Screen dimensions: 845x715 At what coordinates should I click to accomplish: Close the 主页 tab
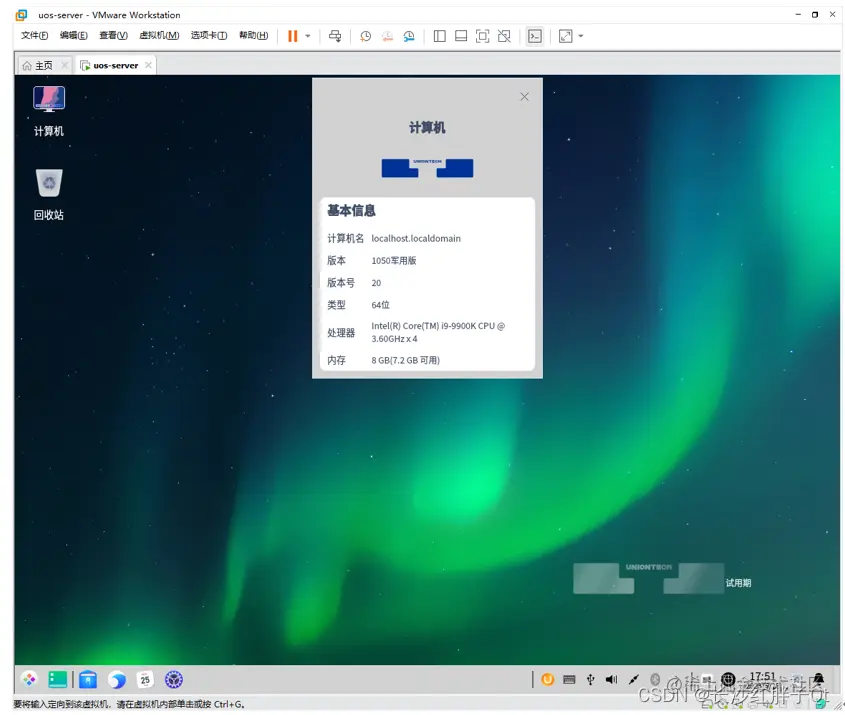coord(64,65)
